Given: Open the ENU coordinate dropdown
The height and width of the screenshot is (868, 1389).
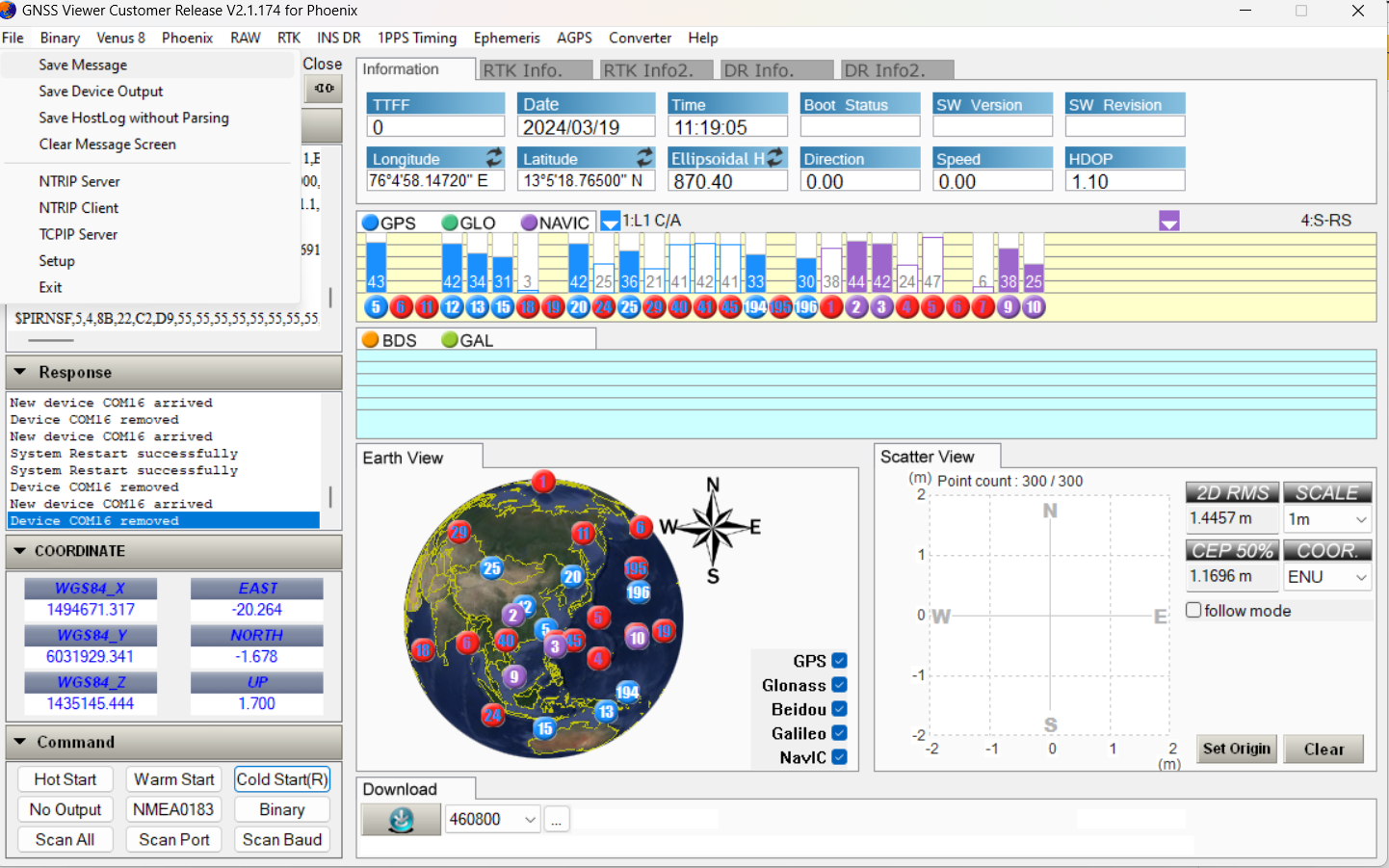Looking at the screenshot, I should tap(1327, 577).
